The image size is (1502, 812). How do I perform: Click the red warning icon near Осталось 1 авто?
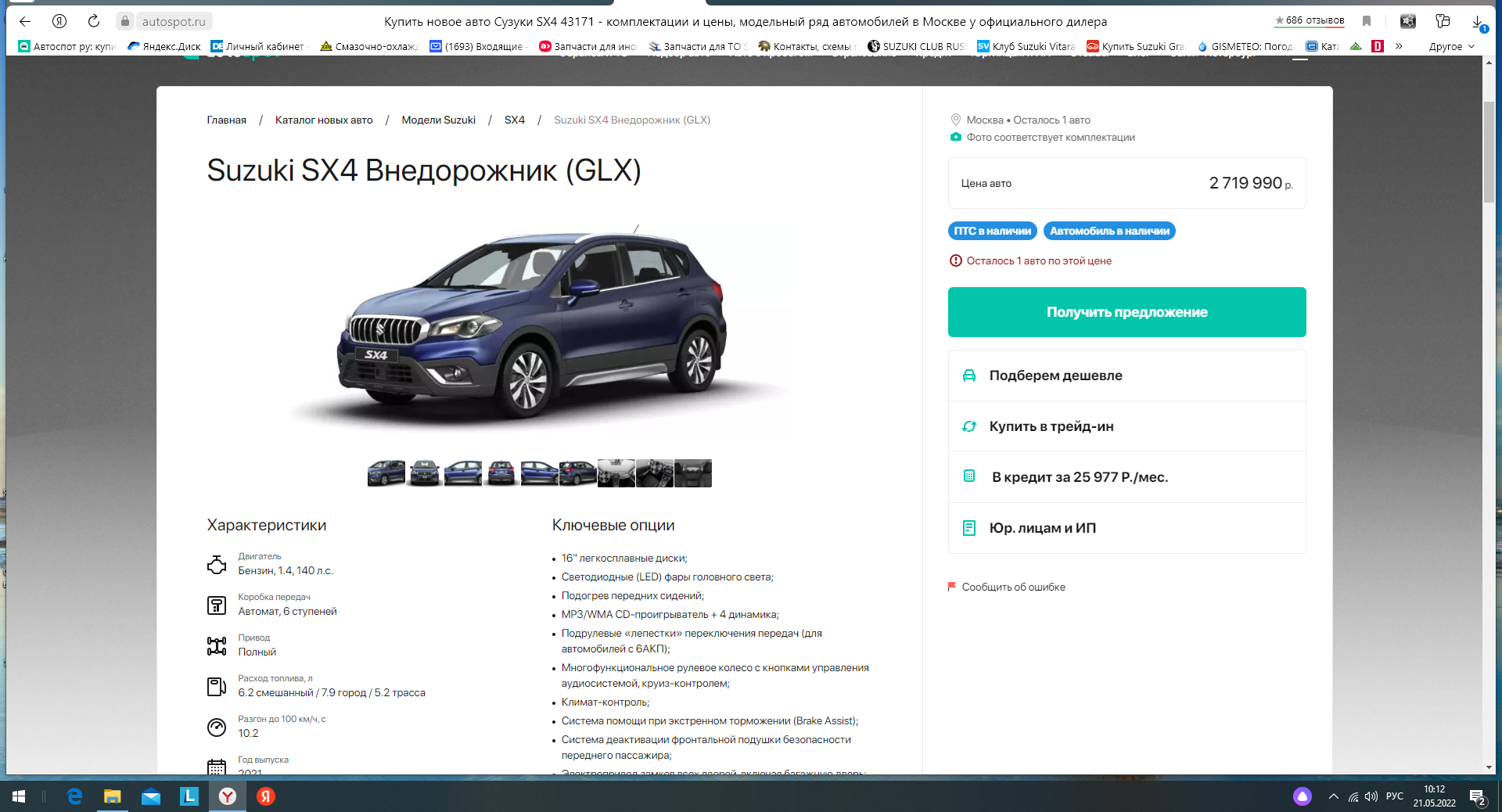[x=955, y=260]
